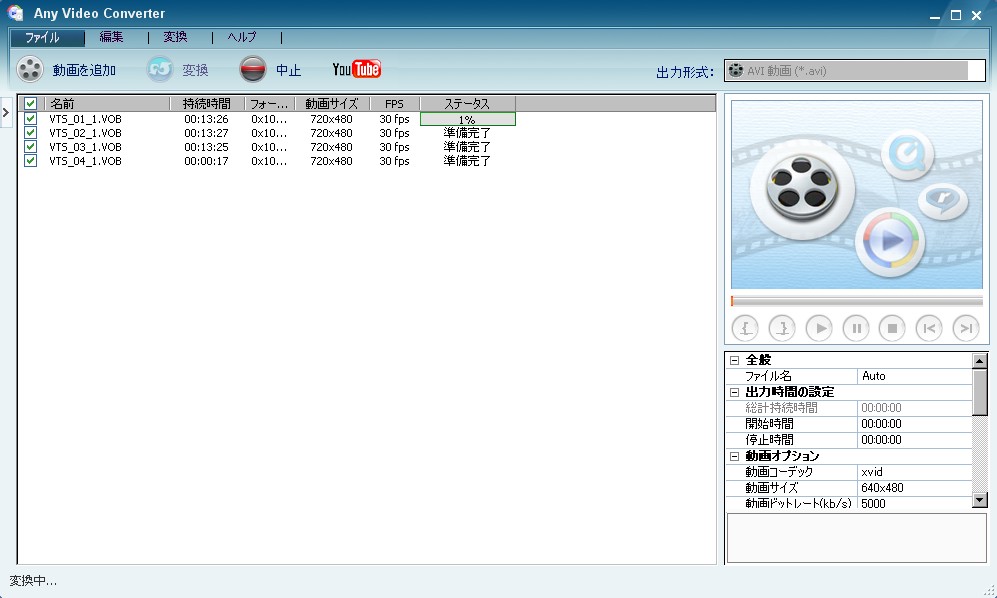This screenshot has height=598, width=997.
Task: Click the 動画を追加 film reel icon
Action: (x=30, y=69)
